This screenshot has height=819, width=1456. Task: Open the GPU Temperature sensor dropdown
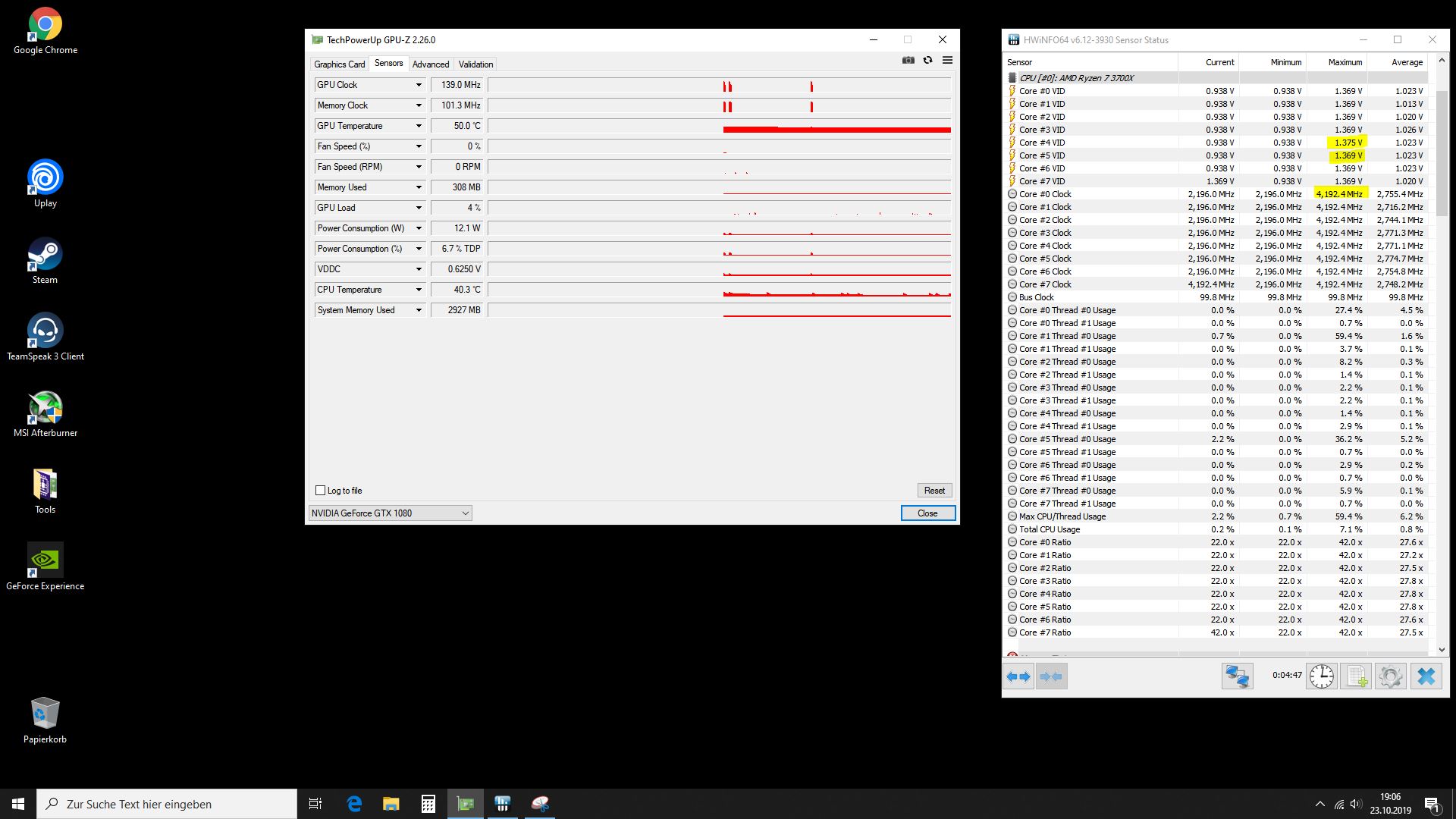pos(418,126)
